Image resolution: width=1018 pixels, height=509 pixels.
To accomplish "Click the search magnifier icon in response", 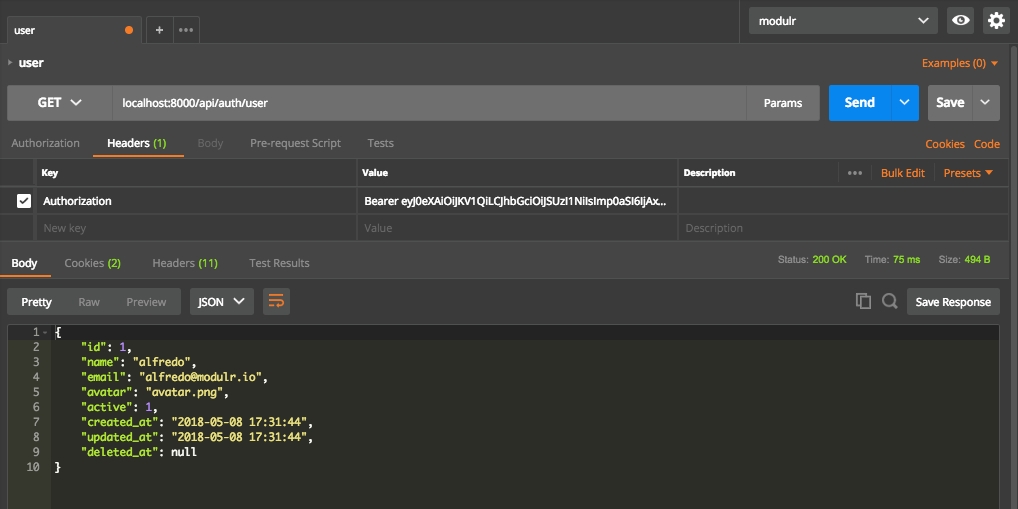I will tap(889, 301).
